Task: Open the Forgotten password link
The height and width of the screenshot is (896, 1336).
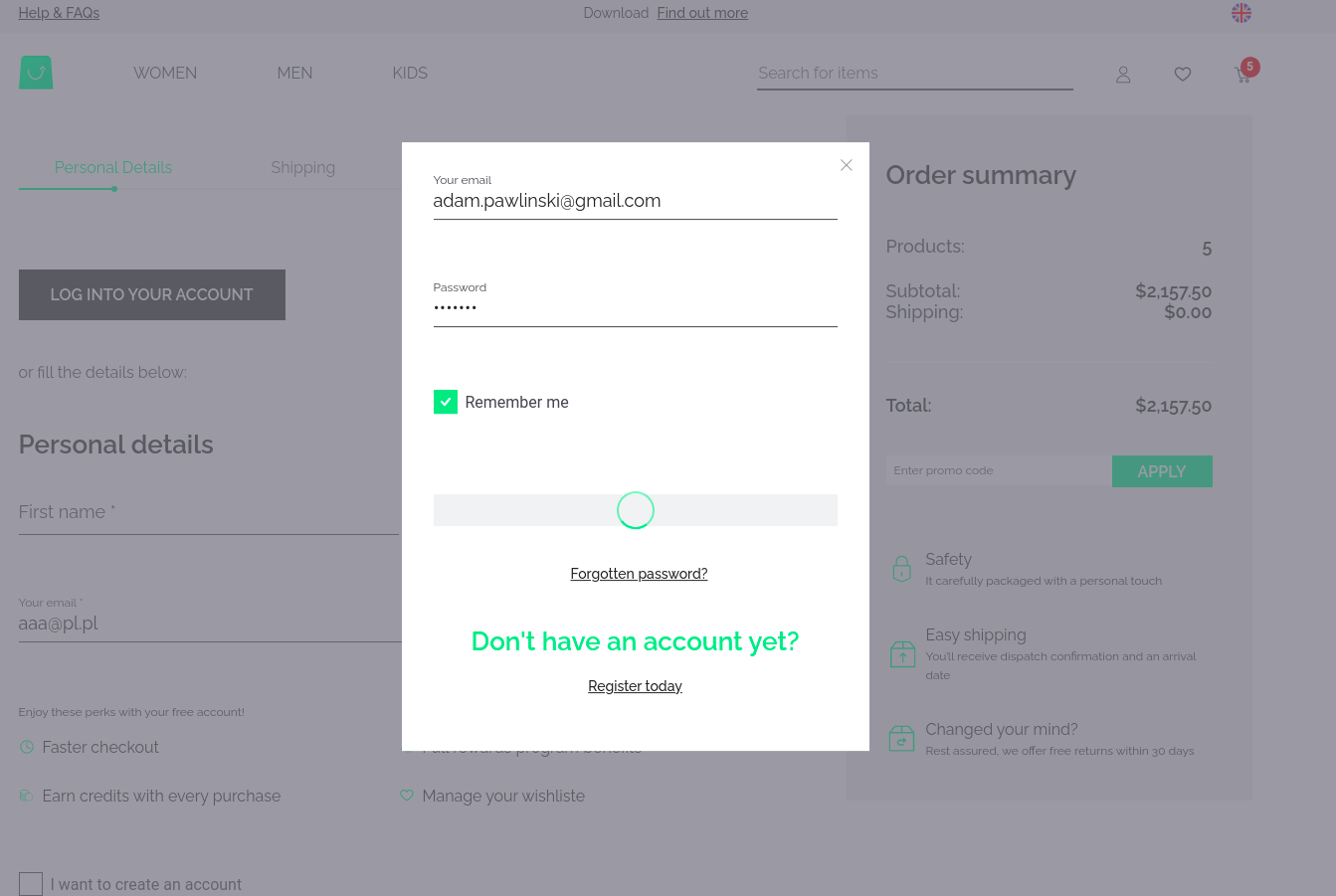Action: tap(639, 574)
